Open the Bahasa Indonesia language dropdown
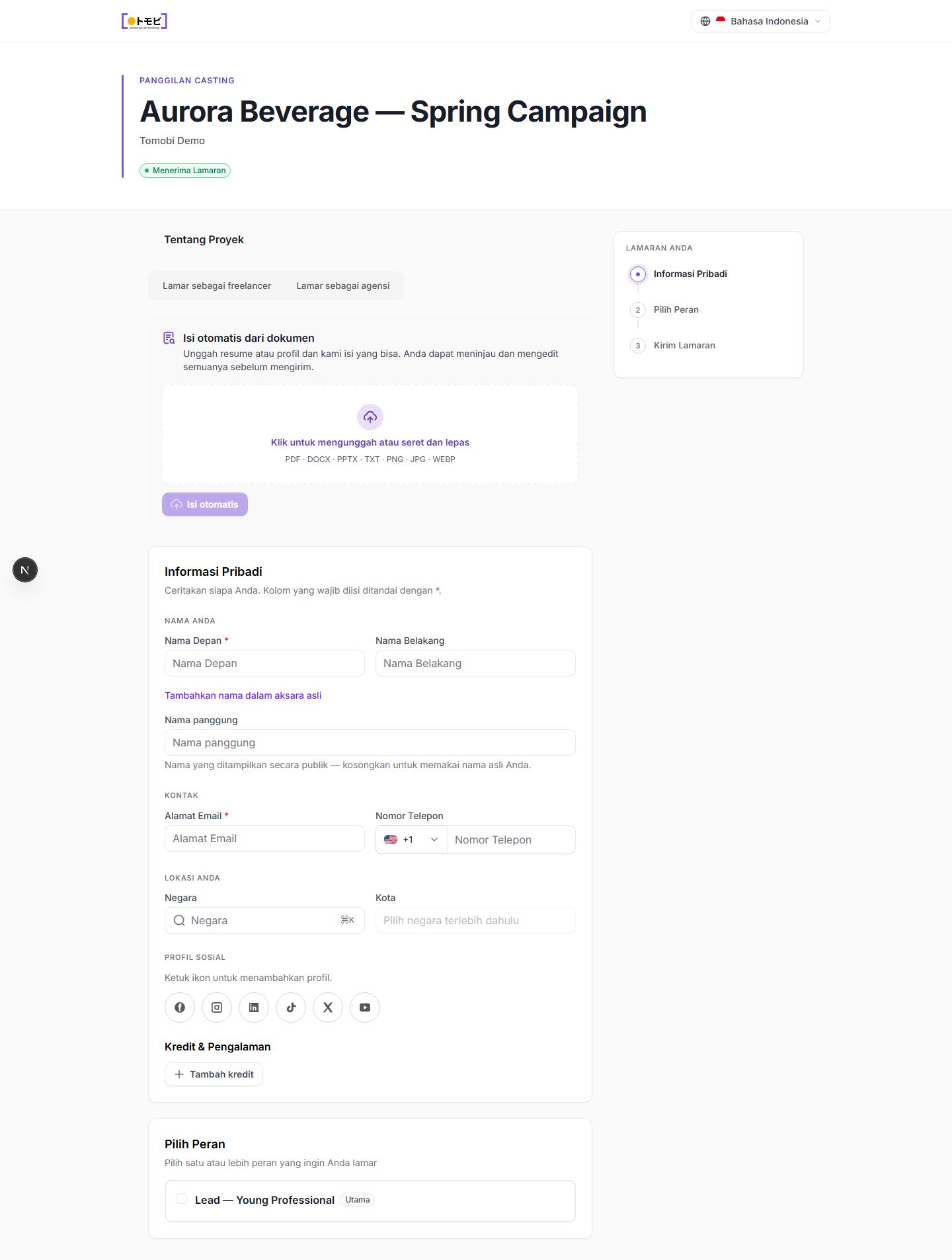The image size is (952, 1260). click(x=760, y=21)
